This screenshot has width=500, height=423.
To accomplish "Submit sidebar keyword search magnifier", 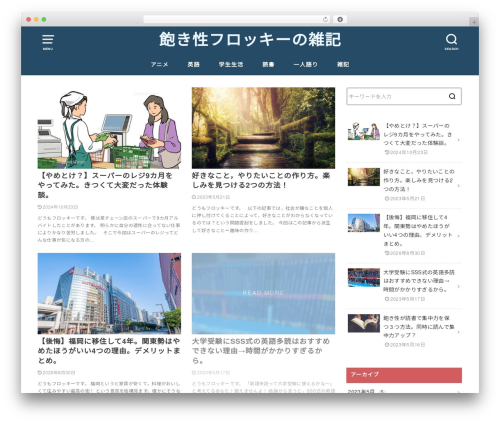I will [452, 96].
